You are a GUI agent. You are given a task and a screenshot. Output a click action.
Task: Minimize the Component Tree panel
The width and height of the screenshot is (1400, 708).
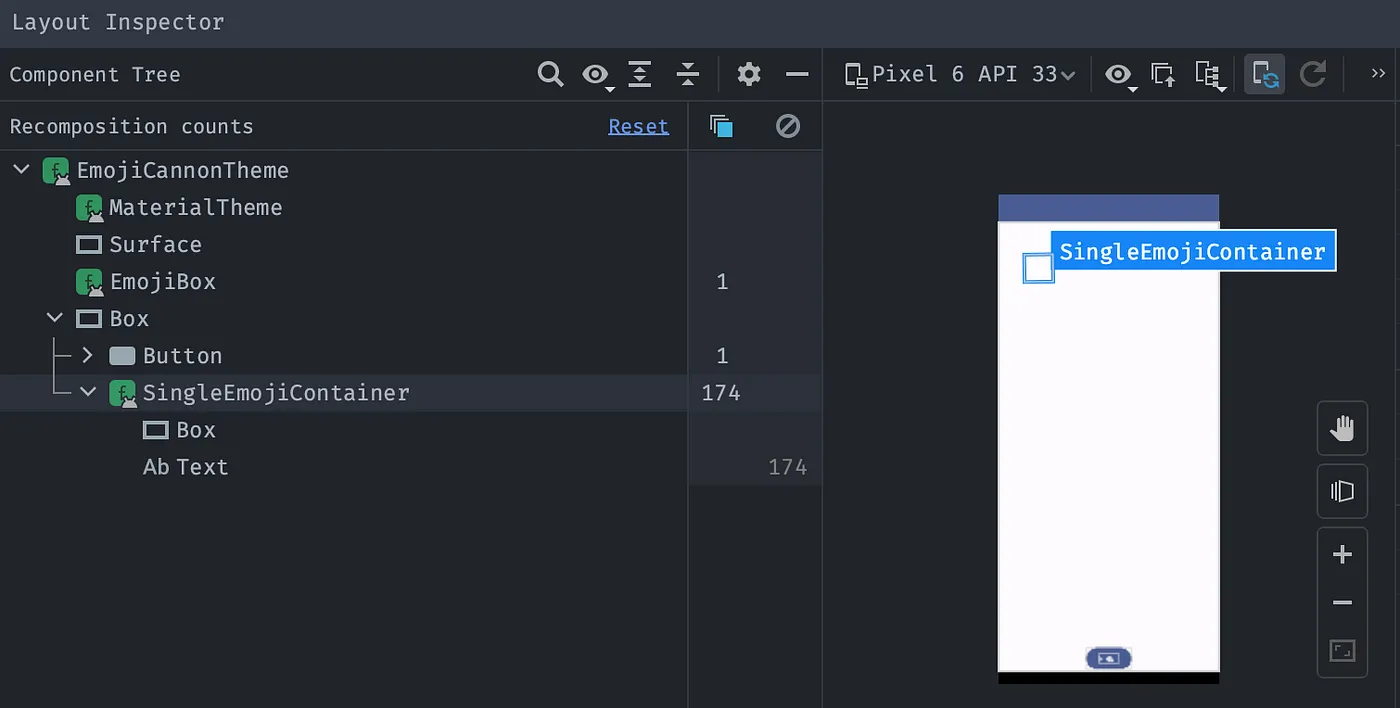797,74
